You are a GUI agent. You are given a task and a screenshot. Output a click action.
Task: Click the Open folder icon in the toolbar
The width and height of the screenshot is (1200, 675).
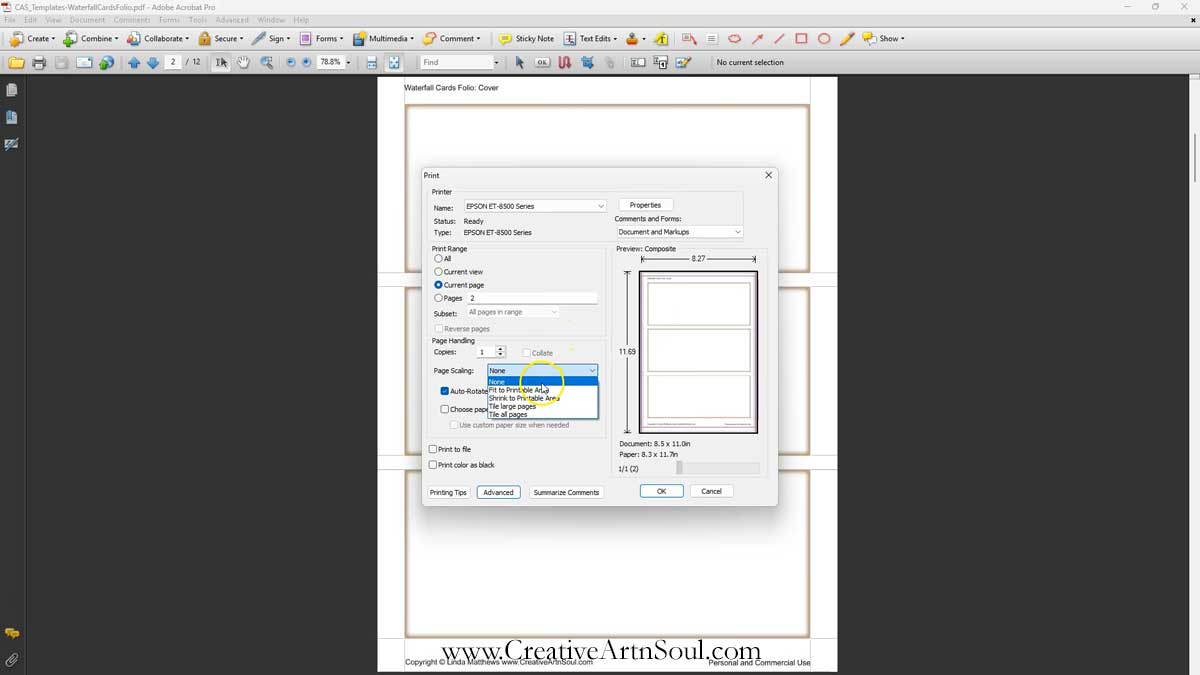pyautogui.click(x=16, y=62)
